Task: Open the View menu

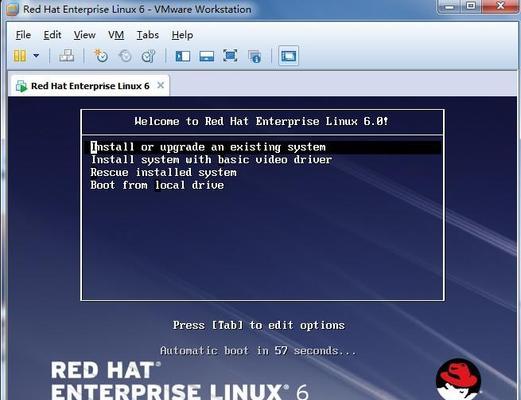Action: [x=85, y=35]
